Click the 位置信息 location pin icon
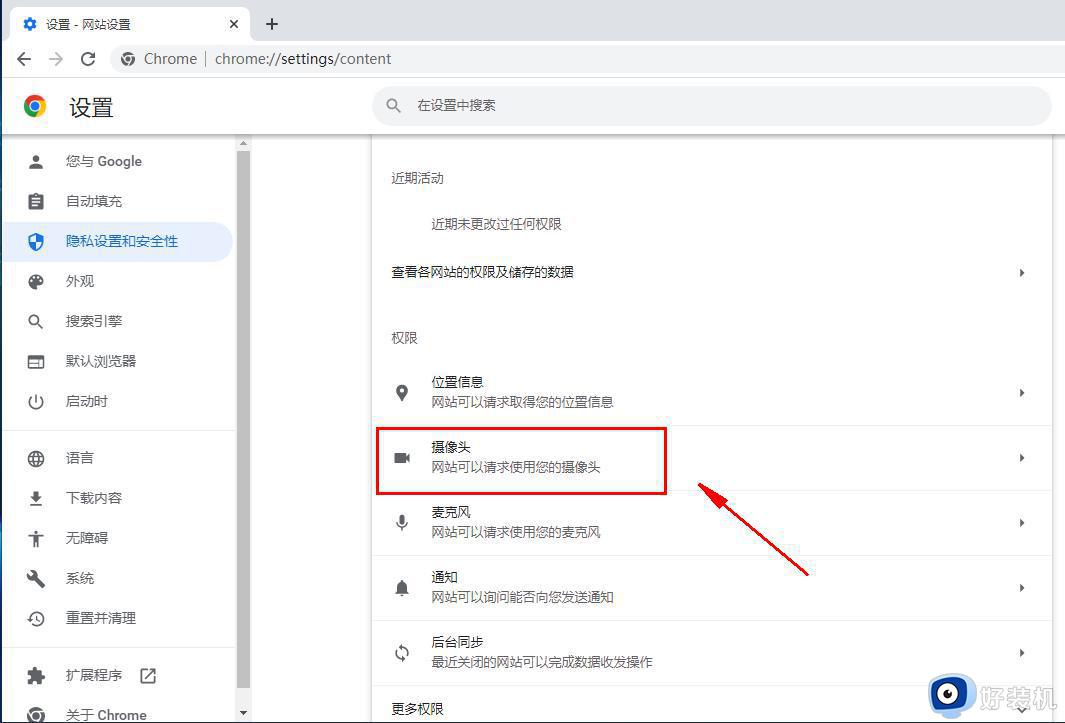This screenshot has width=1065, height=723. (x=402, y=391)
